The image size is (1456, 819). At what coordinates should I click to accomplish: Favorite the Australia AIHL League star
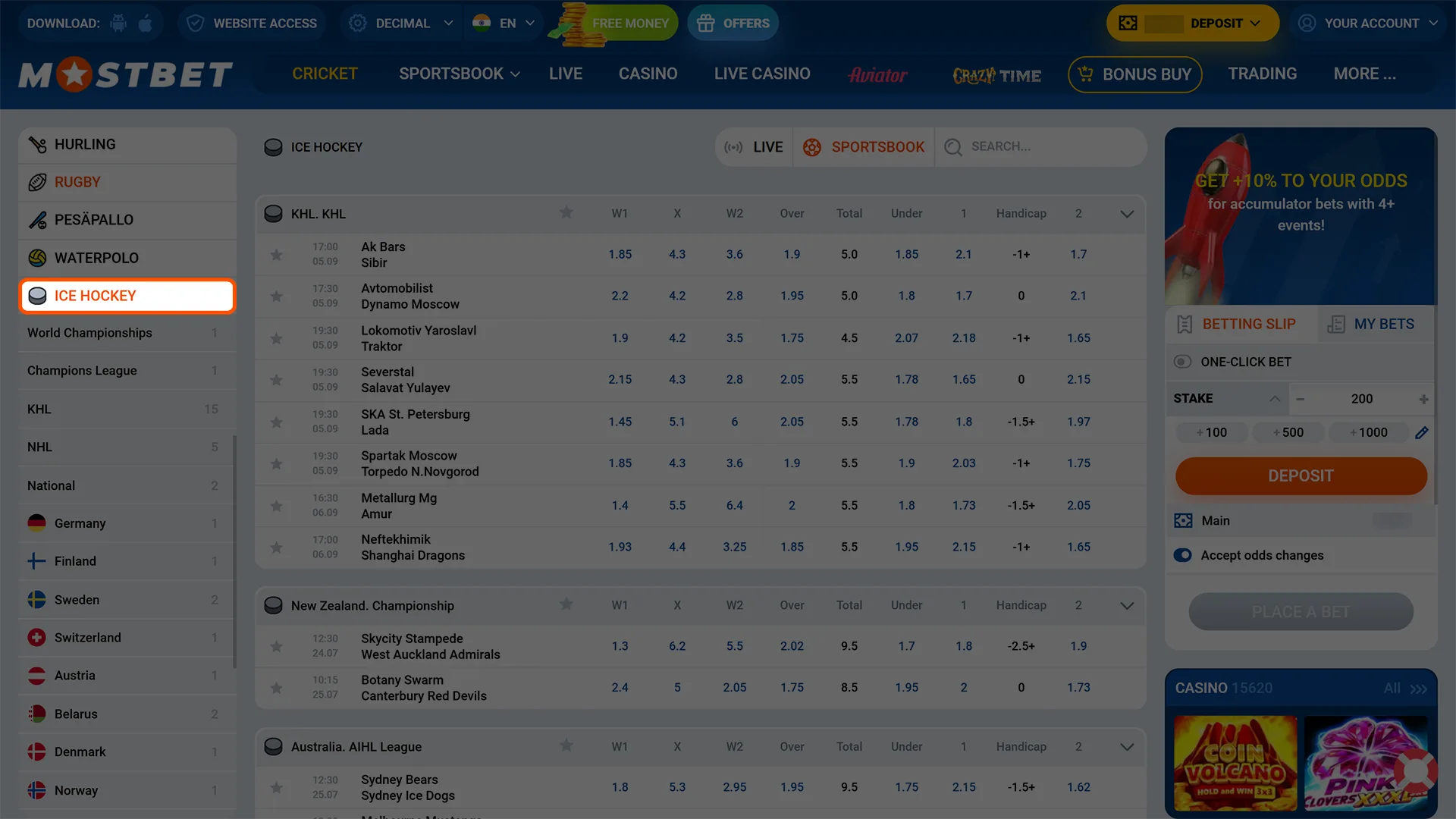point(566,745)
